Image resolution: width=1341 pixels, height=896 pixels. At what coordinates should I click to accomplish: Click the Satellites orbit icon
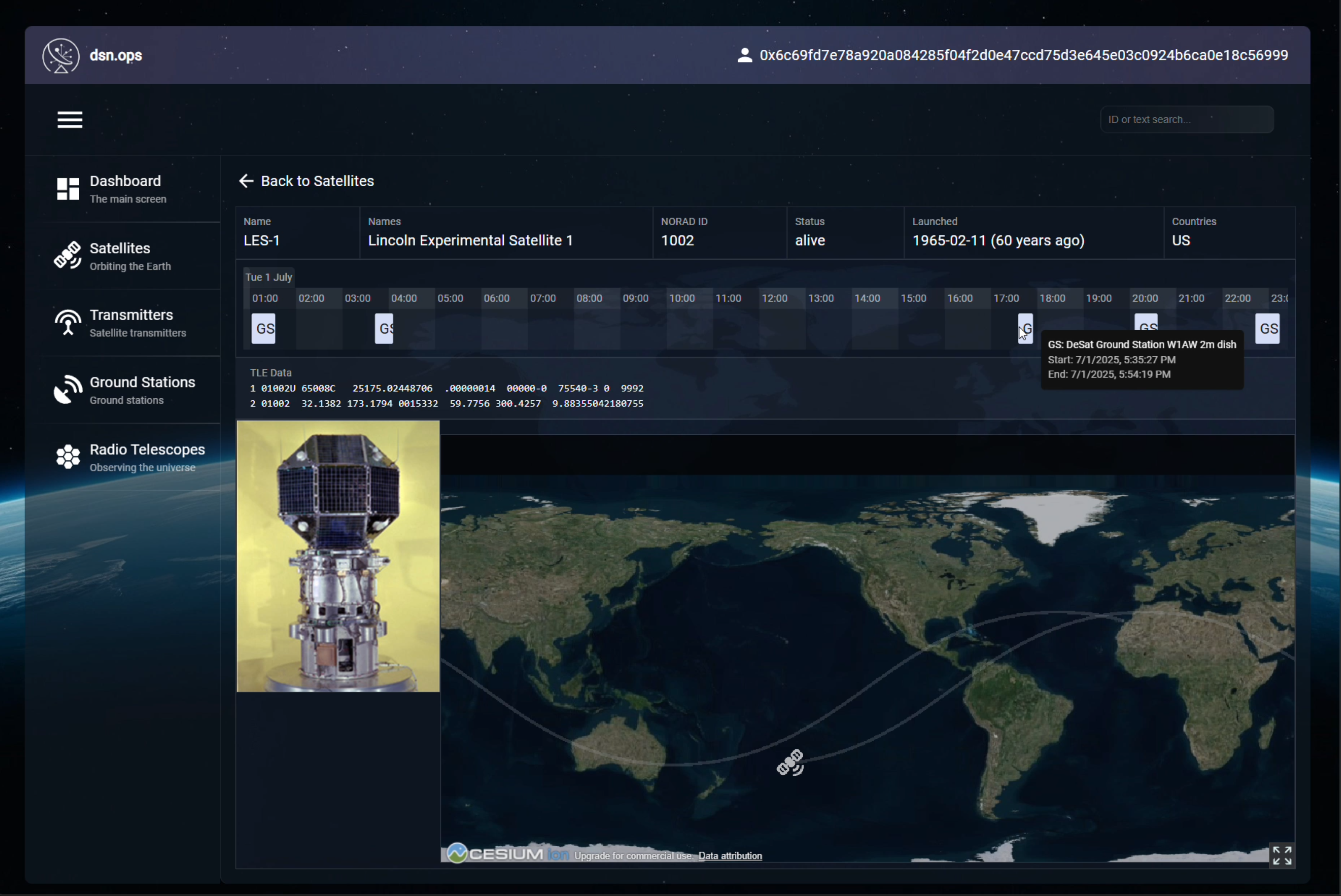pyautogui.click(x=68, y=256)
